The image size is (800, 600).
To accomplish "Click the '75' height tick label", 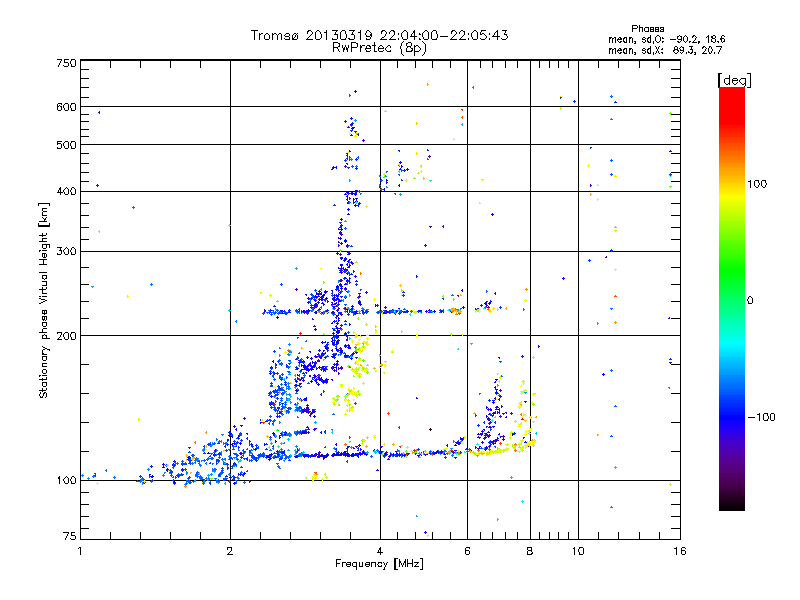I will pos(70,536).
